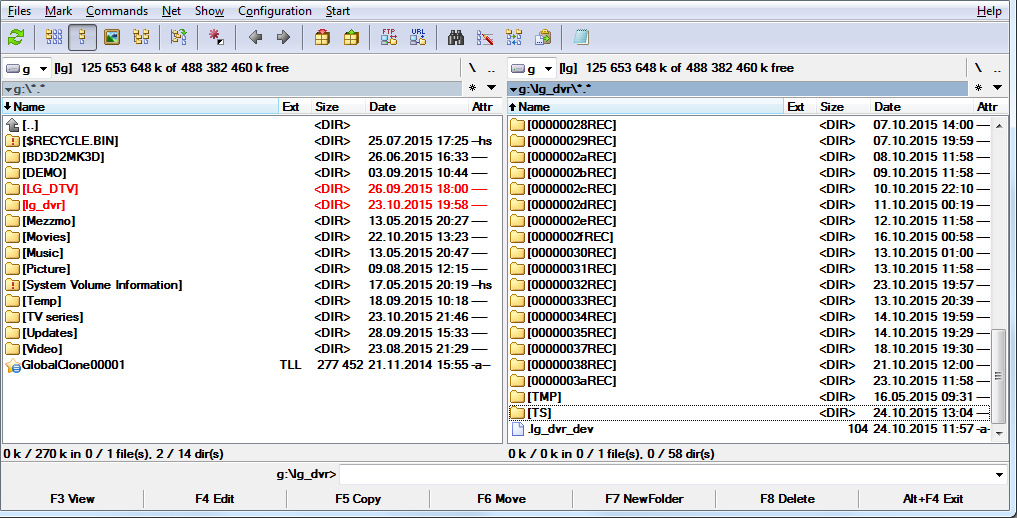Open the FTP connect toolbar icon
Screen dimensions: 1017x518
pos(389,38)
